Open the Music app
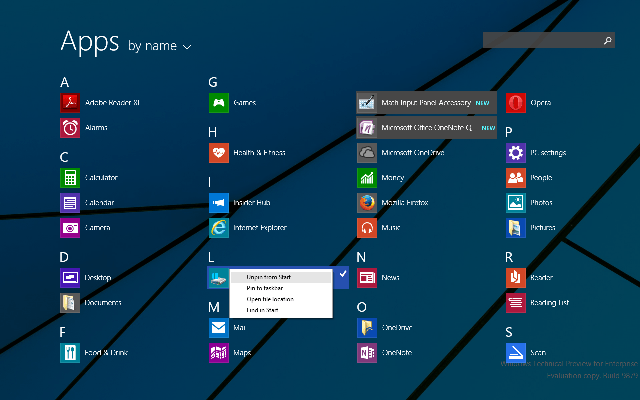 (x=379, y=228)
